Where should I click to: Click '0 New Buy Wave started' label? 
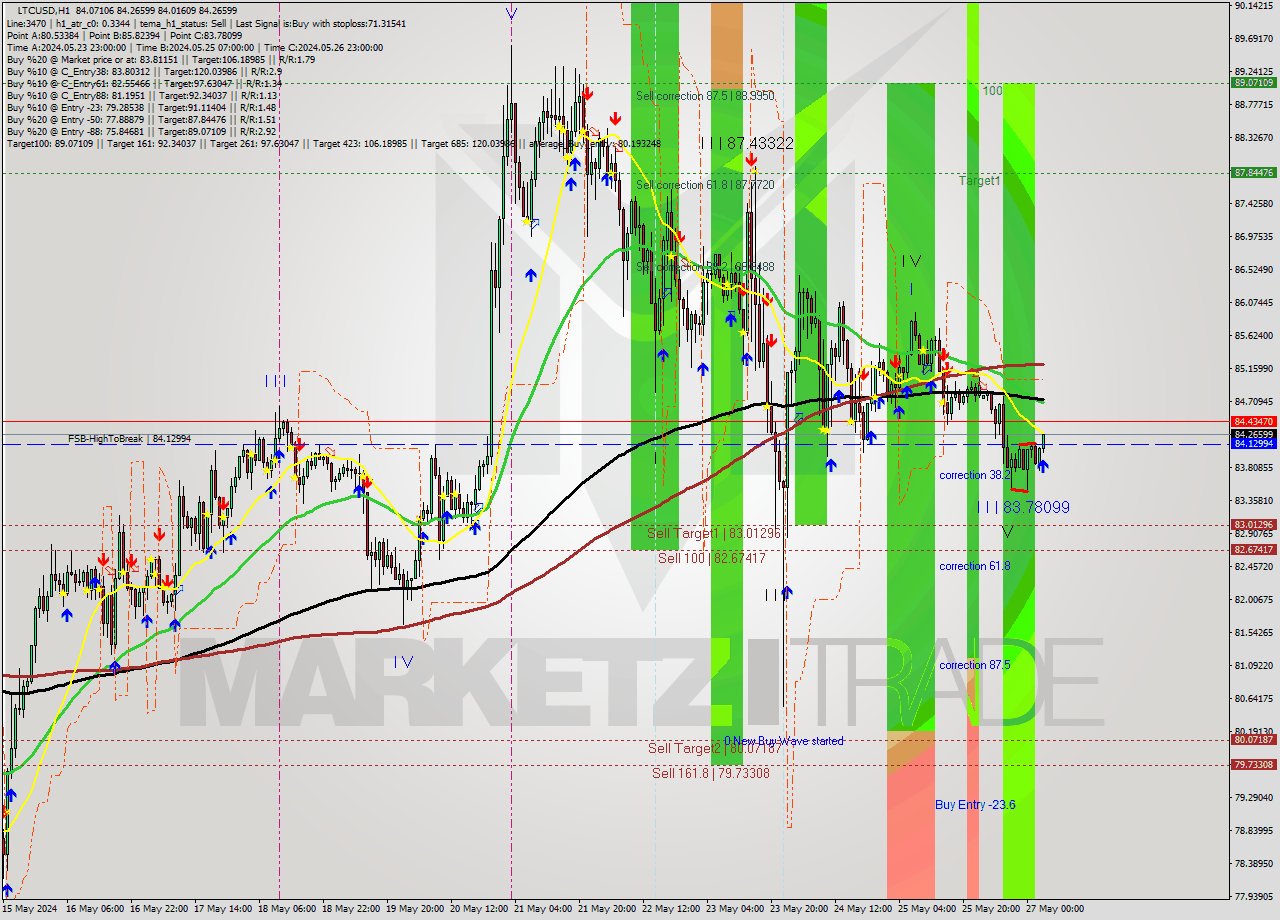784,741
